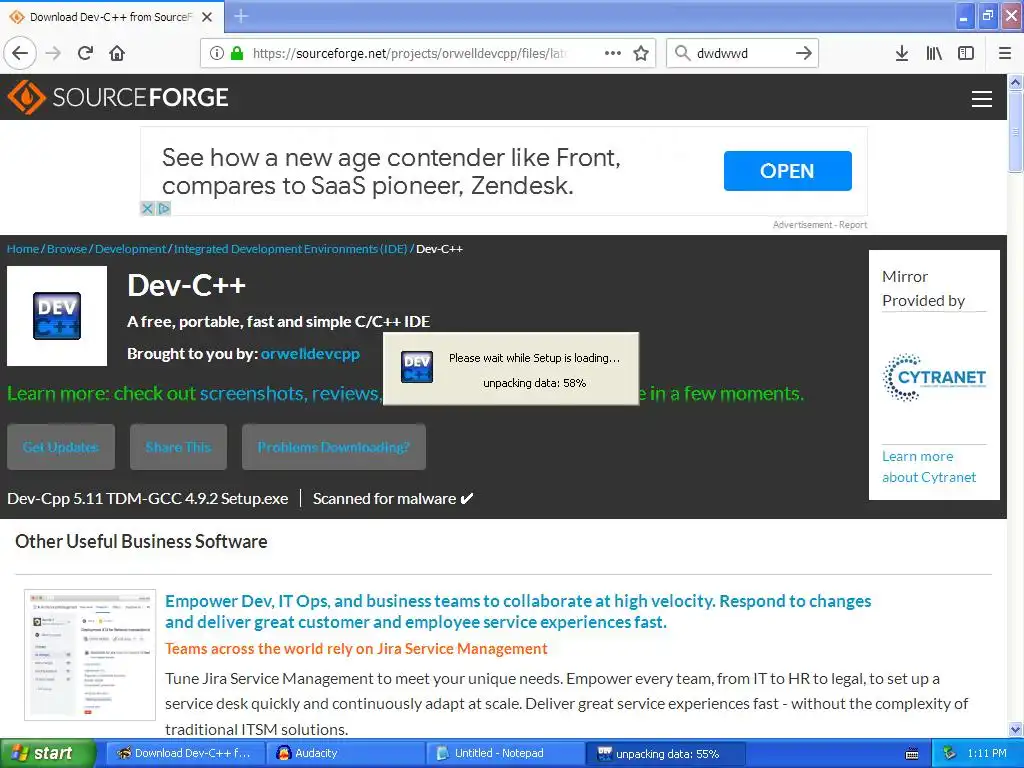Screen dimensions: 1024x768
Task: Click the vertical scrollbar thumb
Action: tap(1015, 131)
